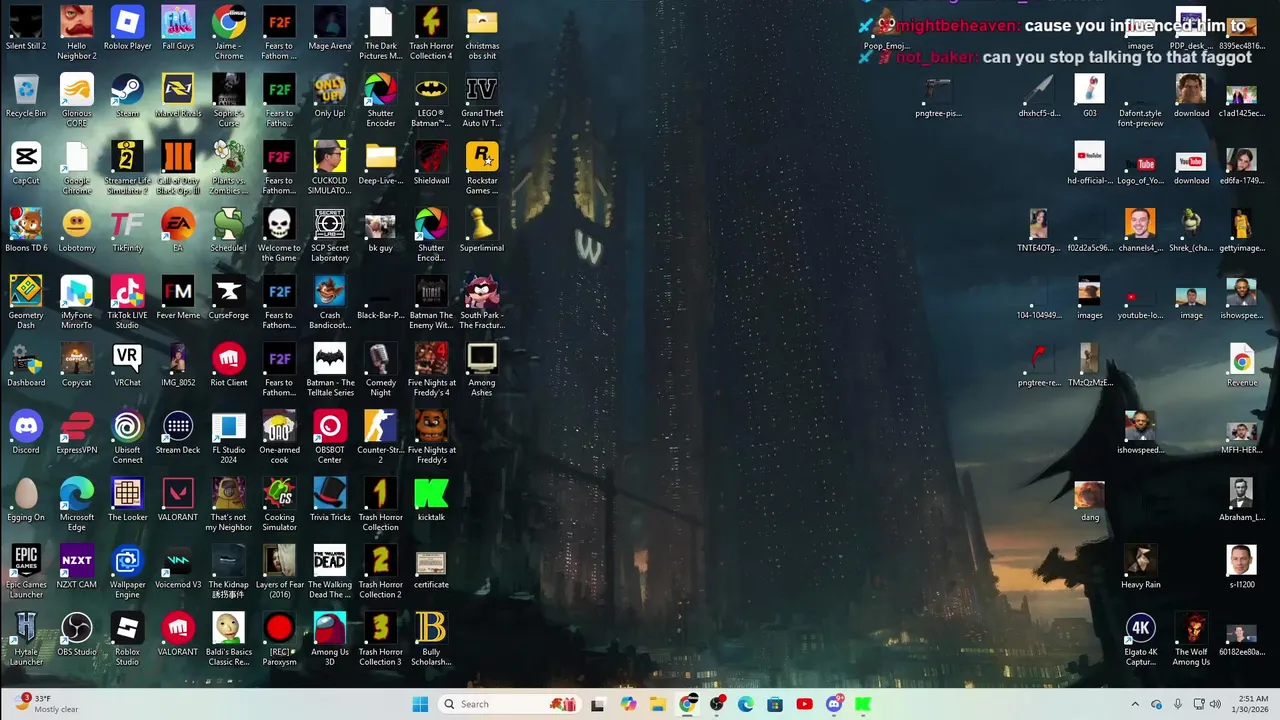Open Trash Horror Collection 4 icon
The height and width of the screenshot is (720, 1280).
pos(431,33)
